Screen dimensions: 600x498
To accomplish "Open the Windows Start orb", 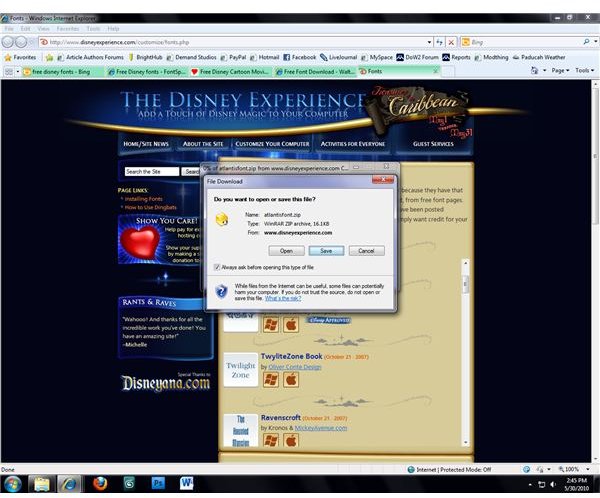I will (x=13, y=484).
